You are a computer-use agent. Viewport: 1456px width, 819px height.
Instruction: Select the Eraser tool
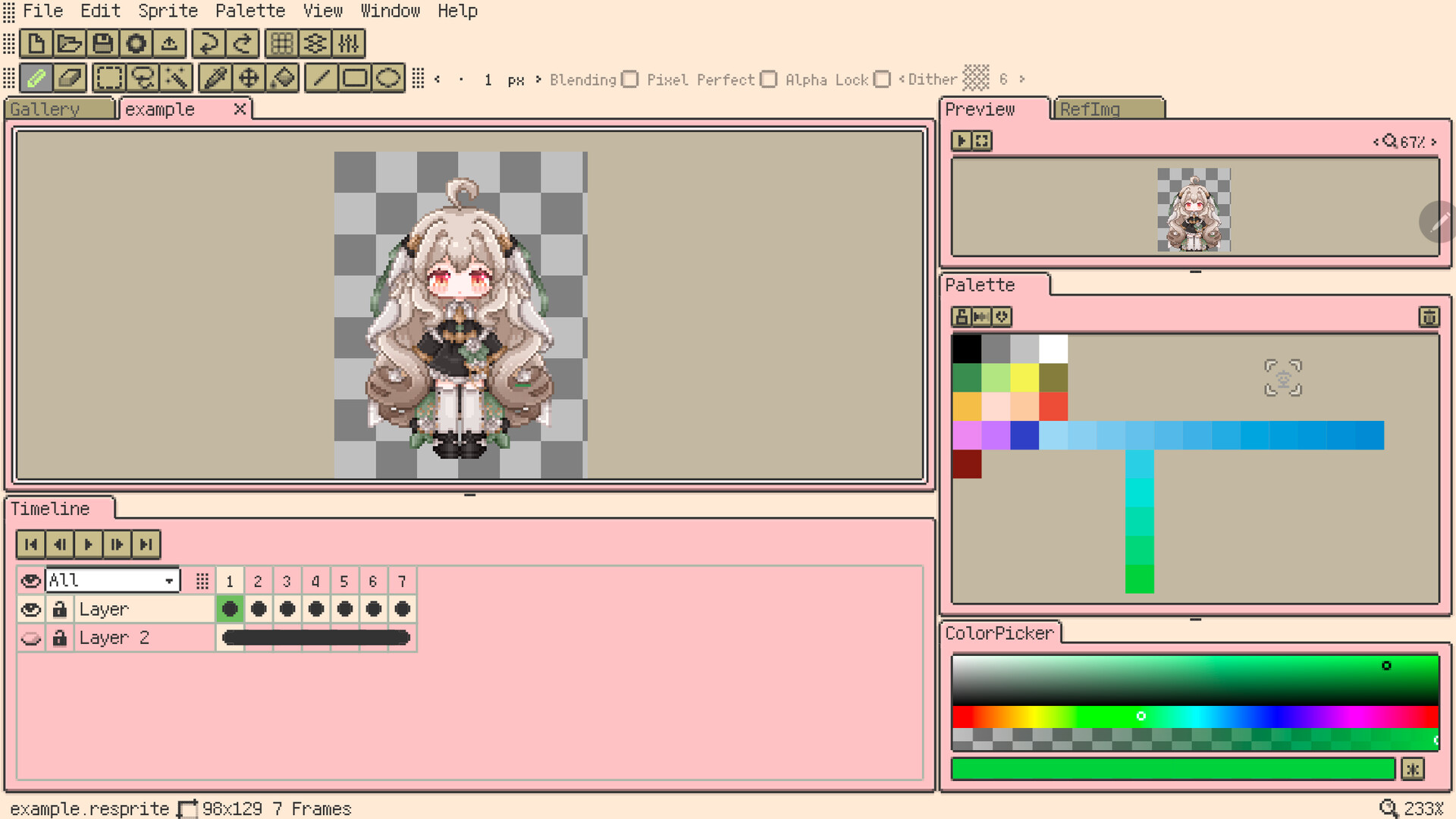[70, 77]
